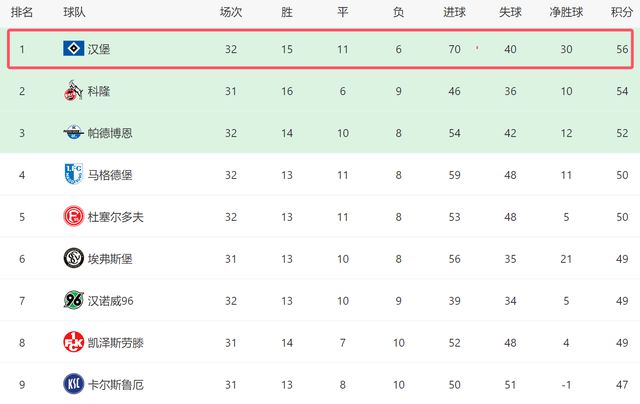Open the 科隆 team name link
This screenshot has width=640, height=404.
pyautogui.click(x=101, y=91)
